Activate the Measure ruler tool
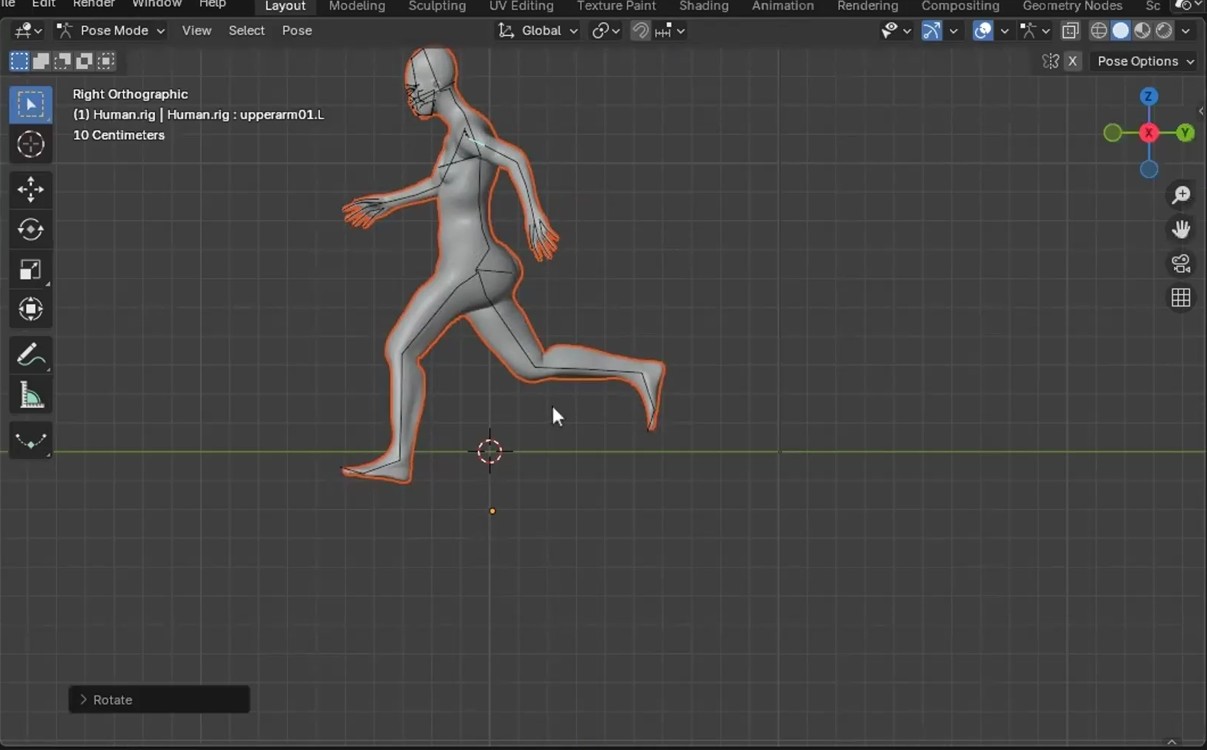 [31, 396]
